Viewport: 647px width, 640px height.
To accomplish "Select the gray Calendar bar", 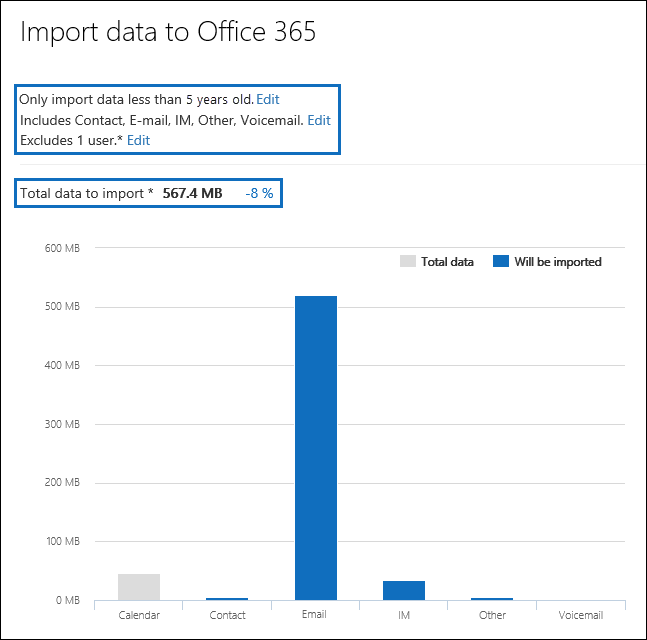I will coord(139,586).
